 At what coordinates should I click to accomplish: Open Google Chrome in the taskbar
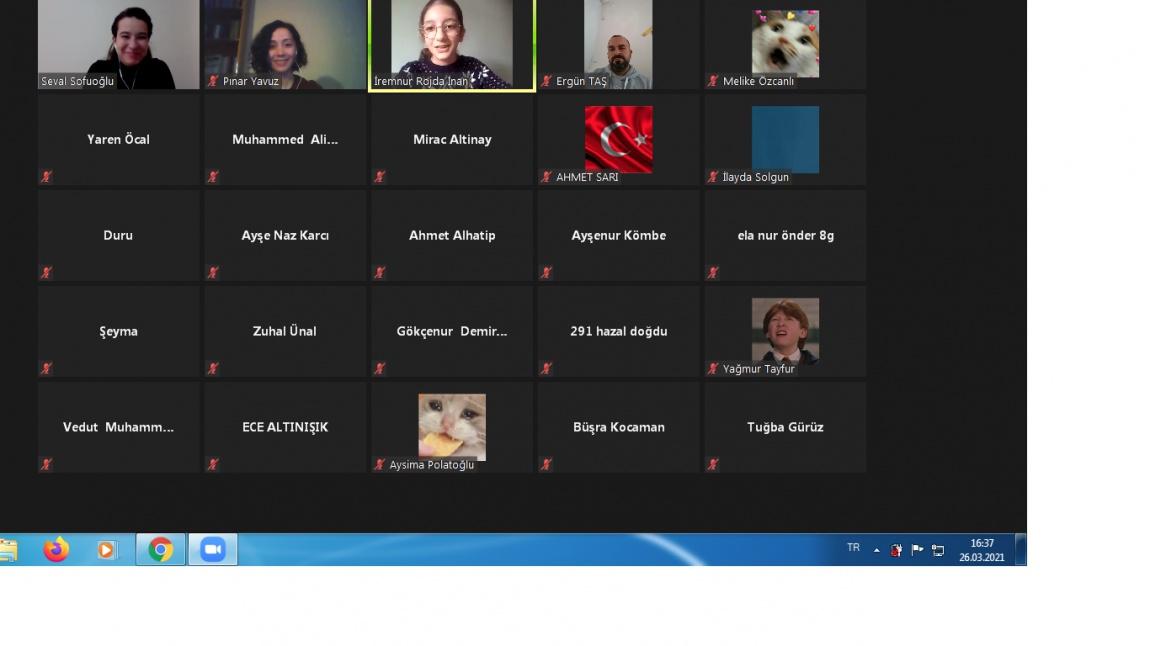point(160,549)
